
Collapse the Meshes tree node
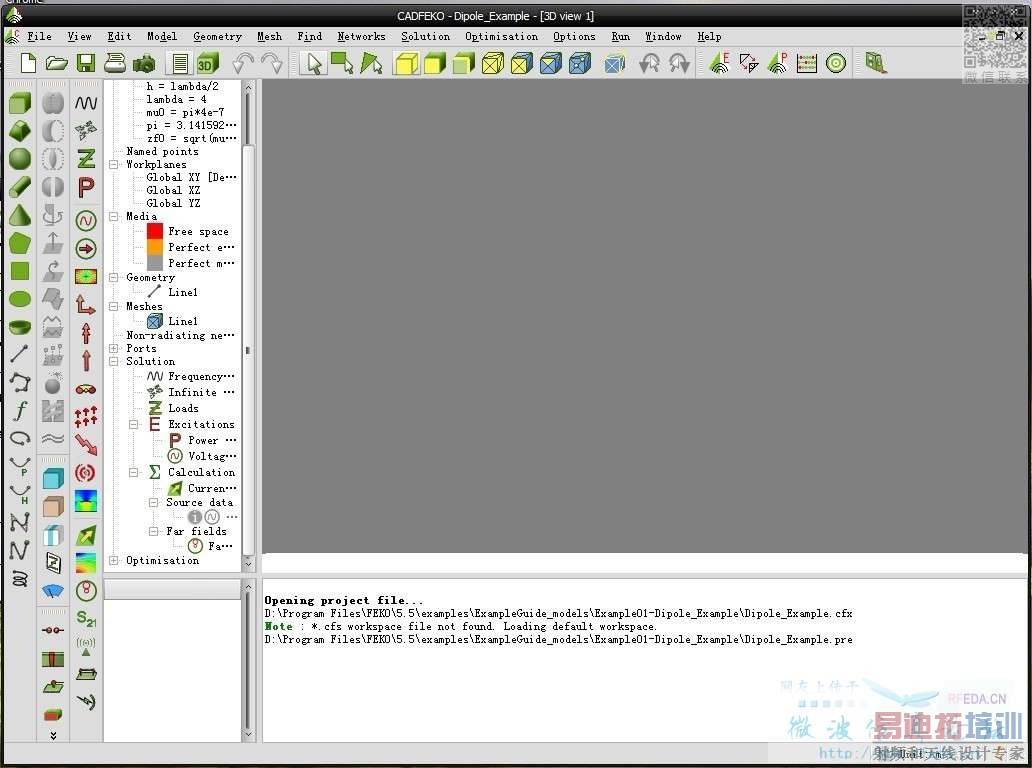click(x=113, y=307)
